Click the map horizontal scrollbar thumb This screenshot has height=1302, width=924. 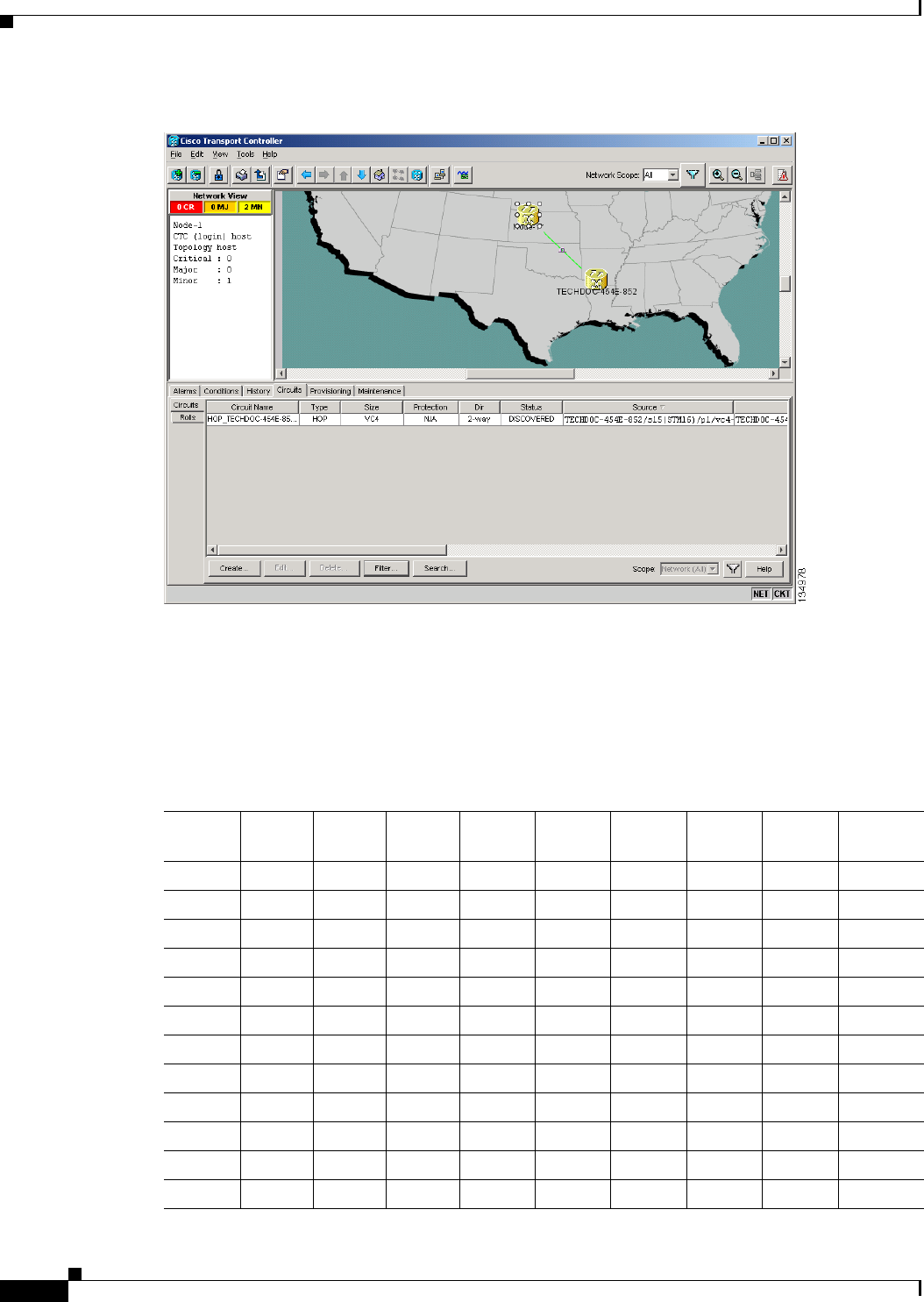click(520, 374)
